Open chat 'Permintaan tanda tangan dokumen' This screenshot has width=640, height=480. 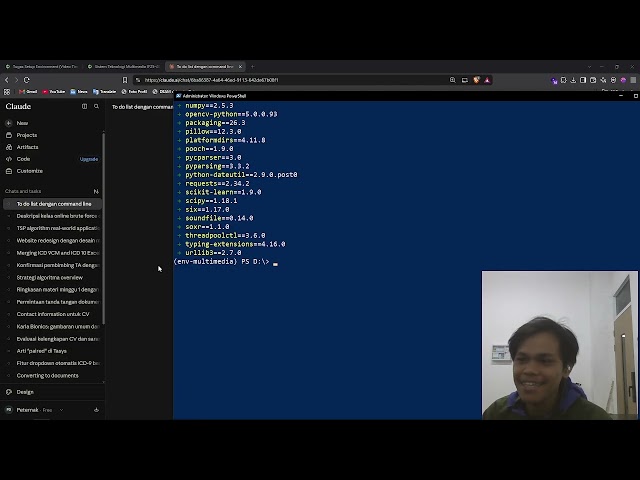[x=52, y=302]
